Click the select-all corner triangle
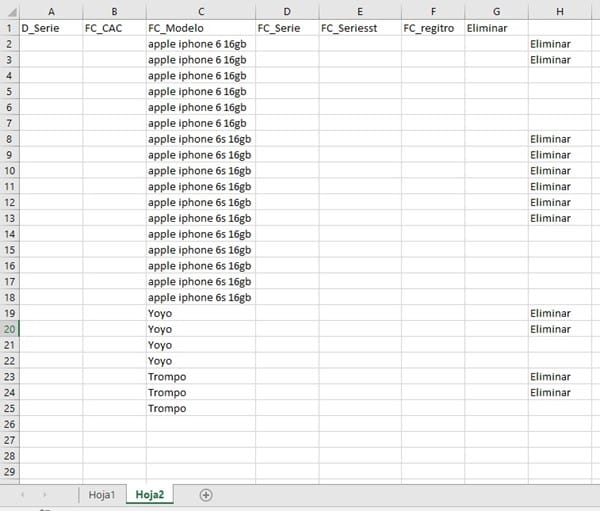Image resolution: width=600 pixels, height=511 pixels. tap(12, 12)
